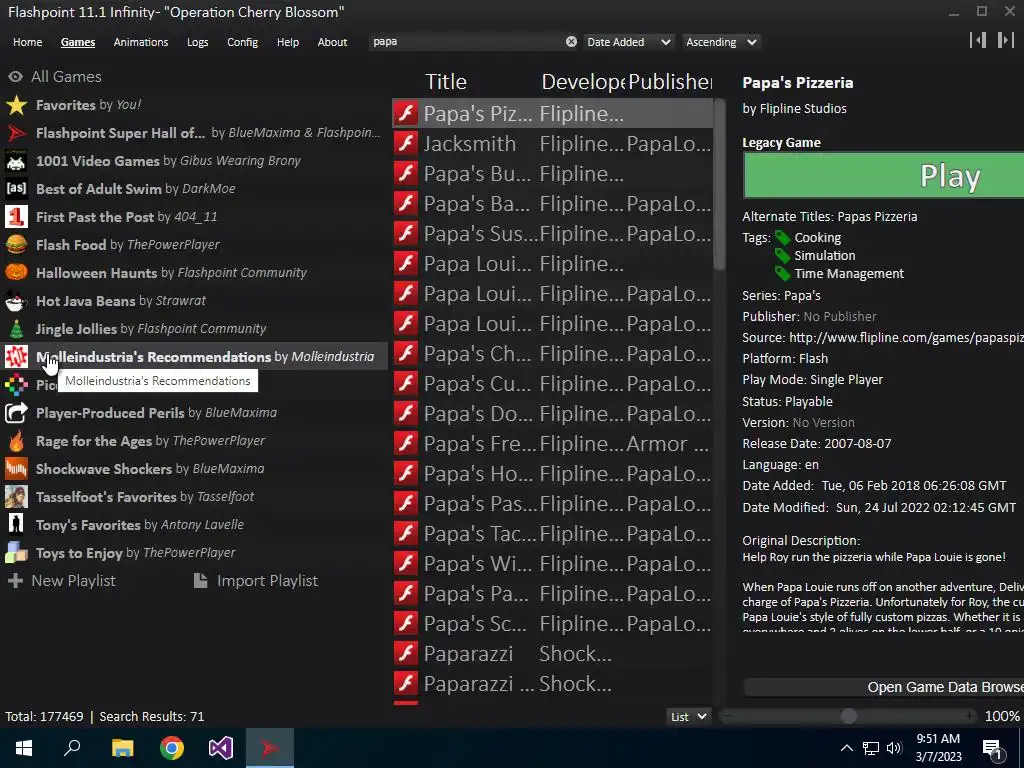The height and width of the screenshot is (768, 1024).
Task: Click the First Past the Post icon
Action: coord(16,217)
